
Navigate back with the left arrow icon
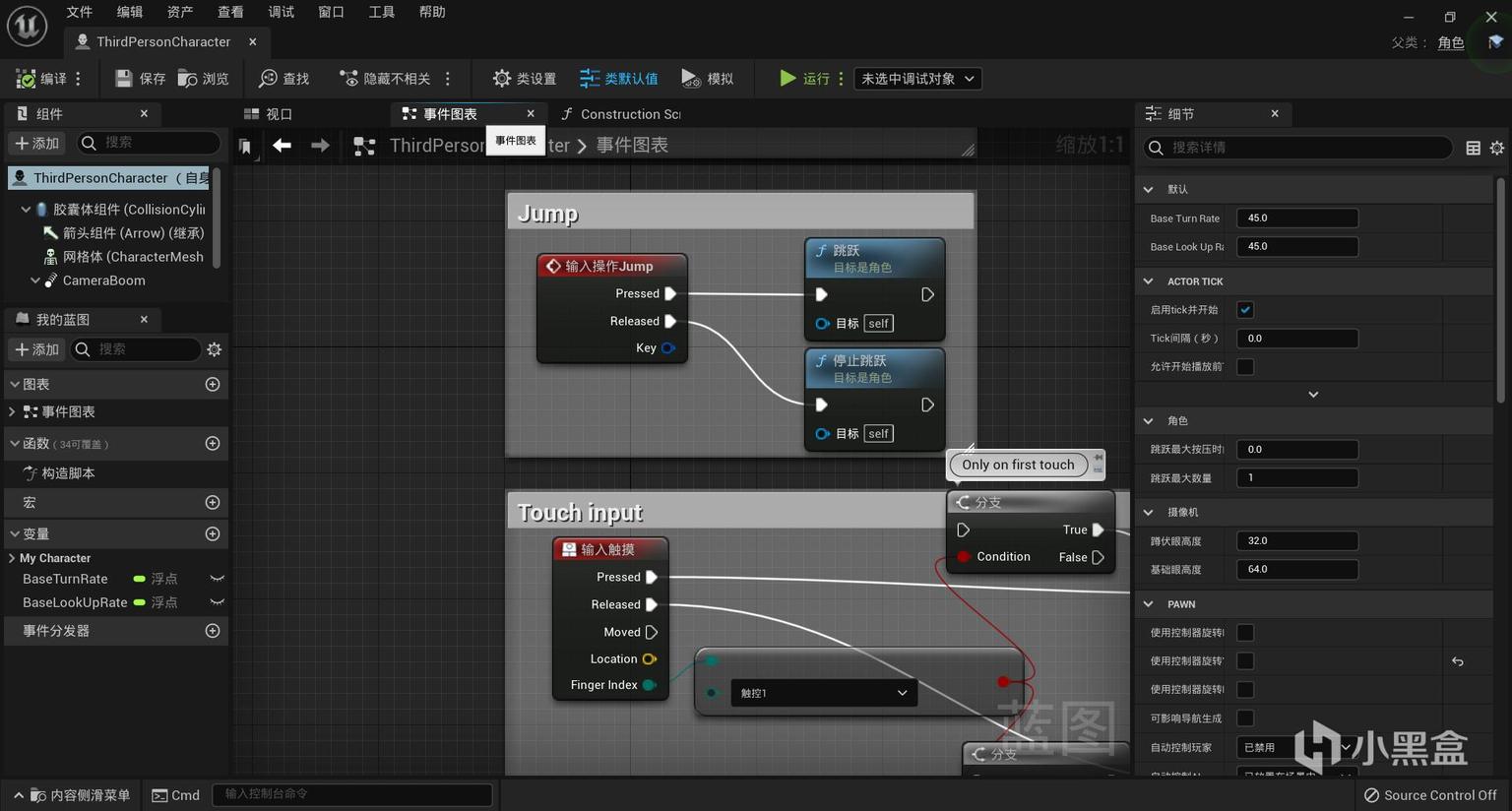click(x=282, y=146)
